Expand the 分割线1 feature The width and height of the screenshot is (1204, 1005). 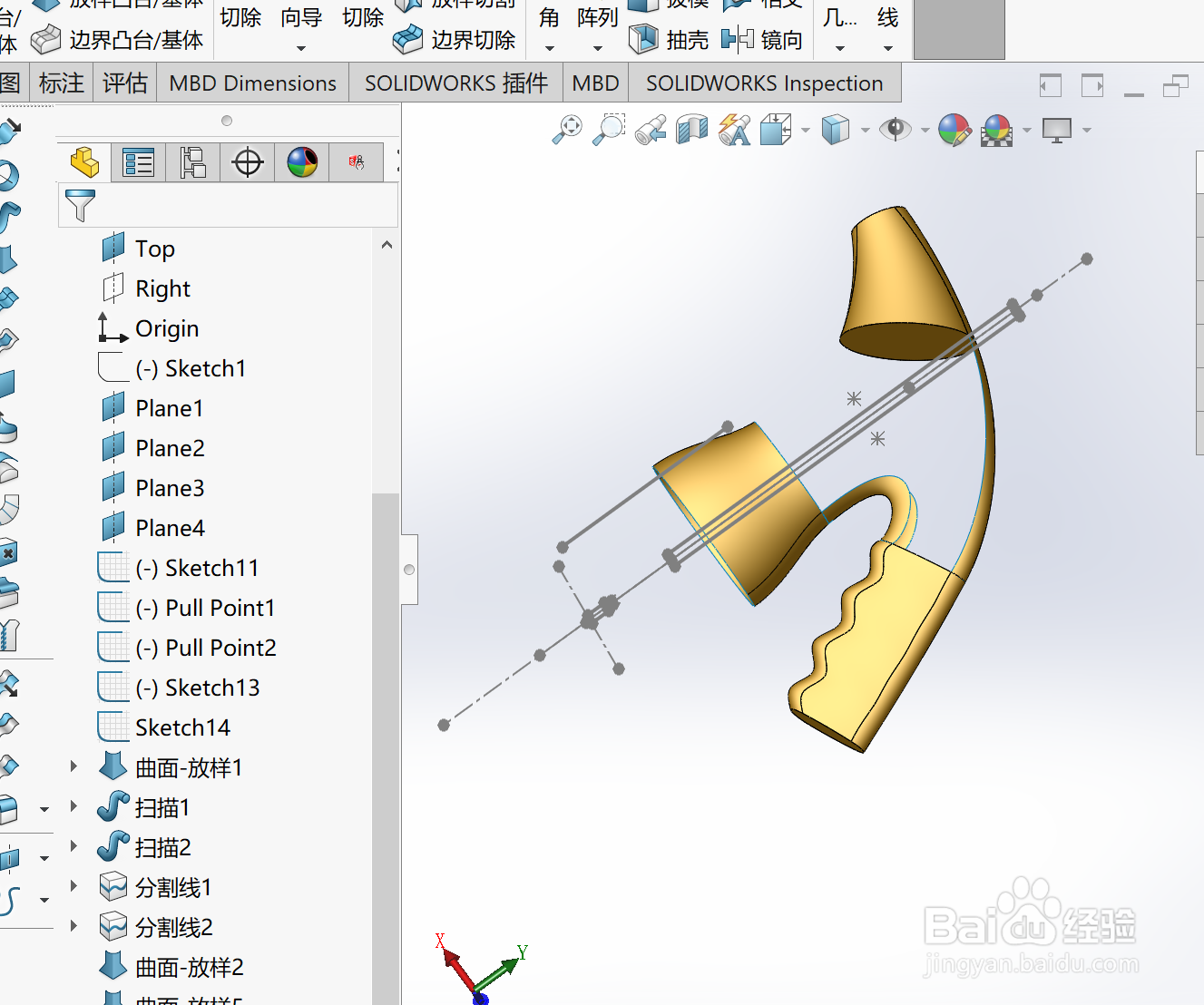(74, 886)
